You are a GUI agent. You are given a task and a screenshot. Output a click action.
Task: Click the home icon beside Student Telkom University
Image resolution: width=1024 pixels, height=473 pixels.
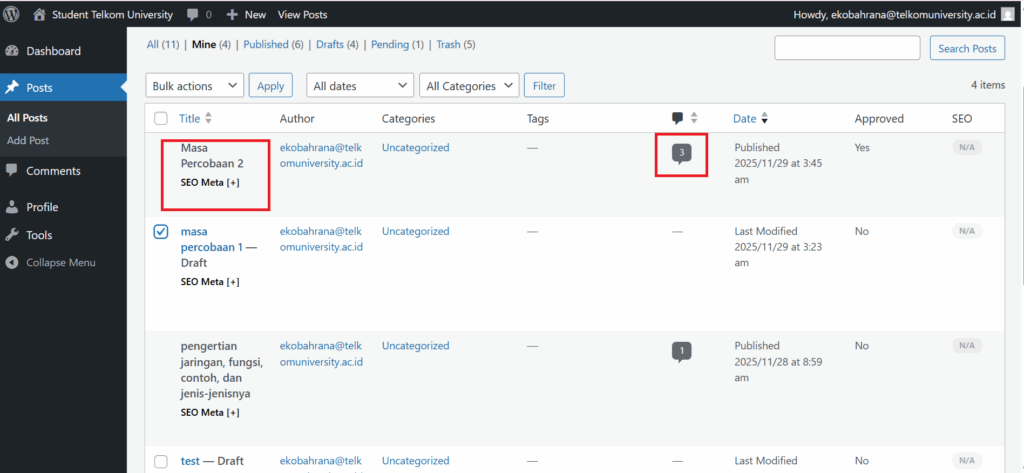point(39,15)
